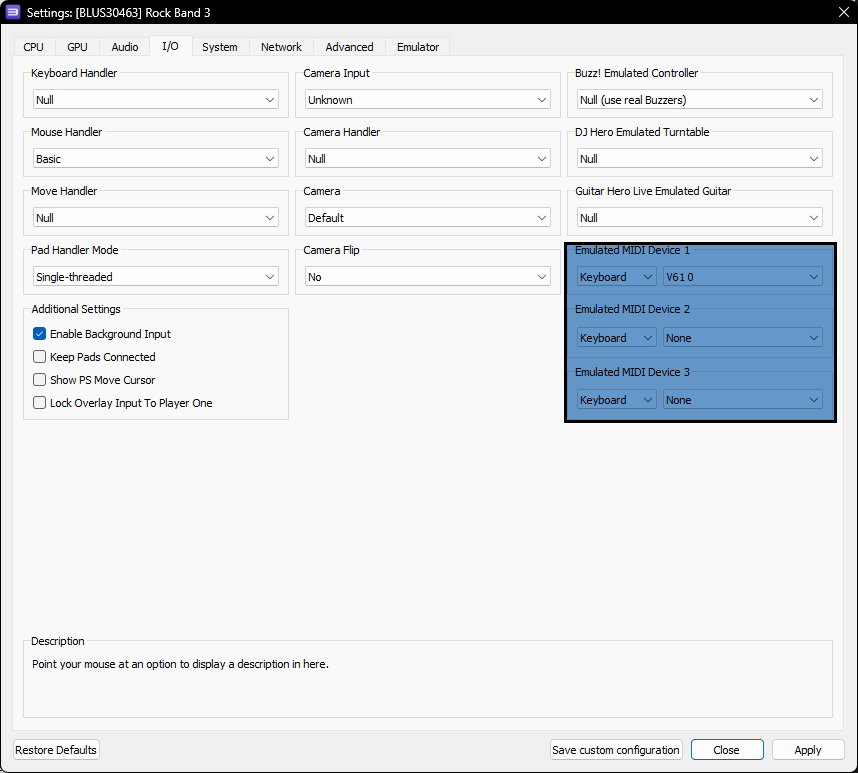The width and height of the screenshot is (858, 773).
Task: Switch to the GPU tab
Action: tap(77, 47)
